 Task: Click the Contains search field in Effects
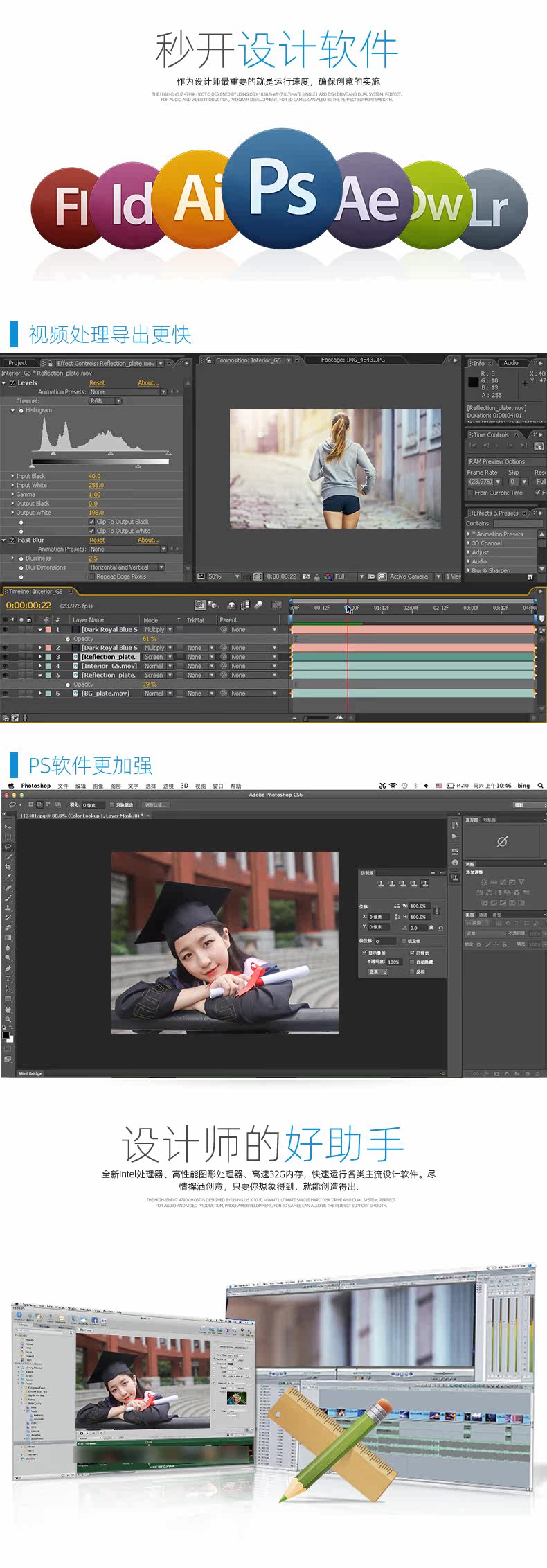tap(519, 523)
